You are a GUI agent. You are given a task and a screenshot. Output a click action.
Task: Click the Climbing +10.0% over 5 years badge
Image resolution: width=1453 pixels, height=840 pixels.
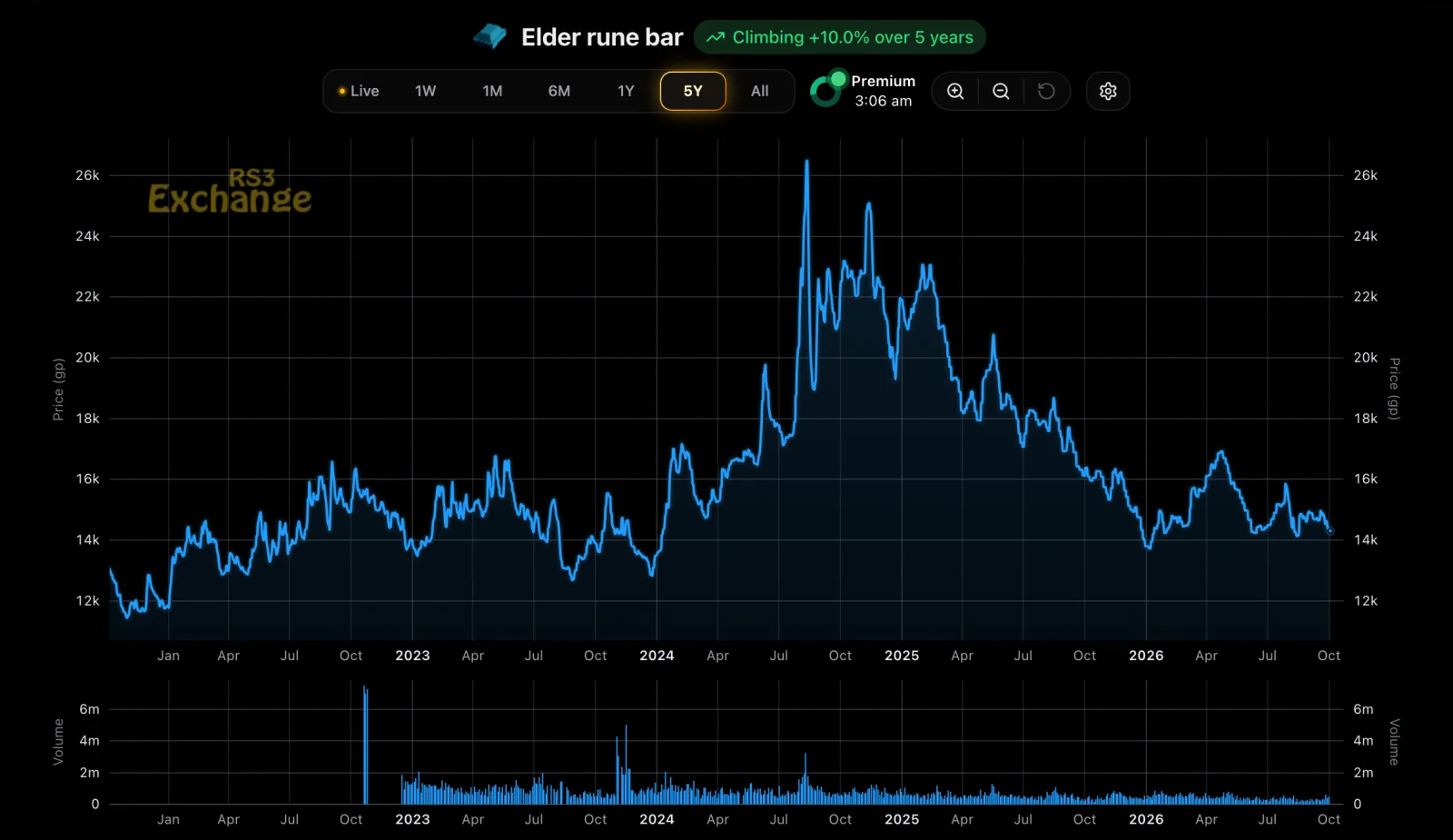(x=840, y=37)
